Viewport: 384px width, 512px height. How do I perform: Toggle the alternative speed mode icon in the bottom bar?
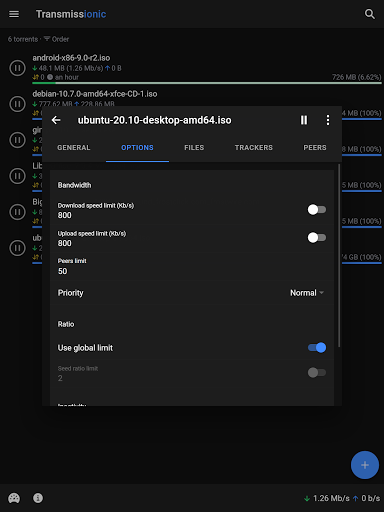coord(14,498)
